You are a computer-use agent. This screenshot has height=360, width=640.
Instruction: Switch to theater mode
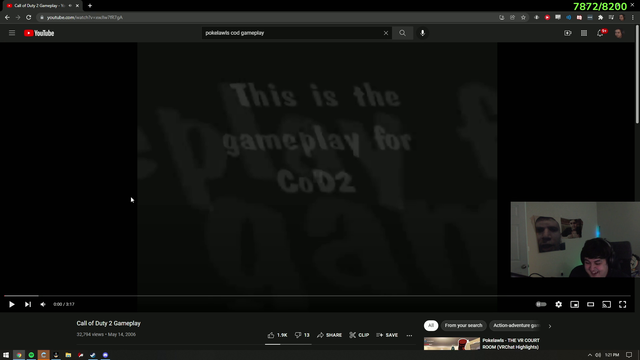coord(591,304)
